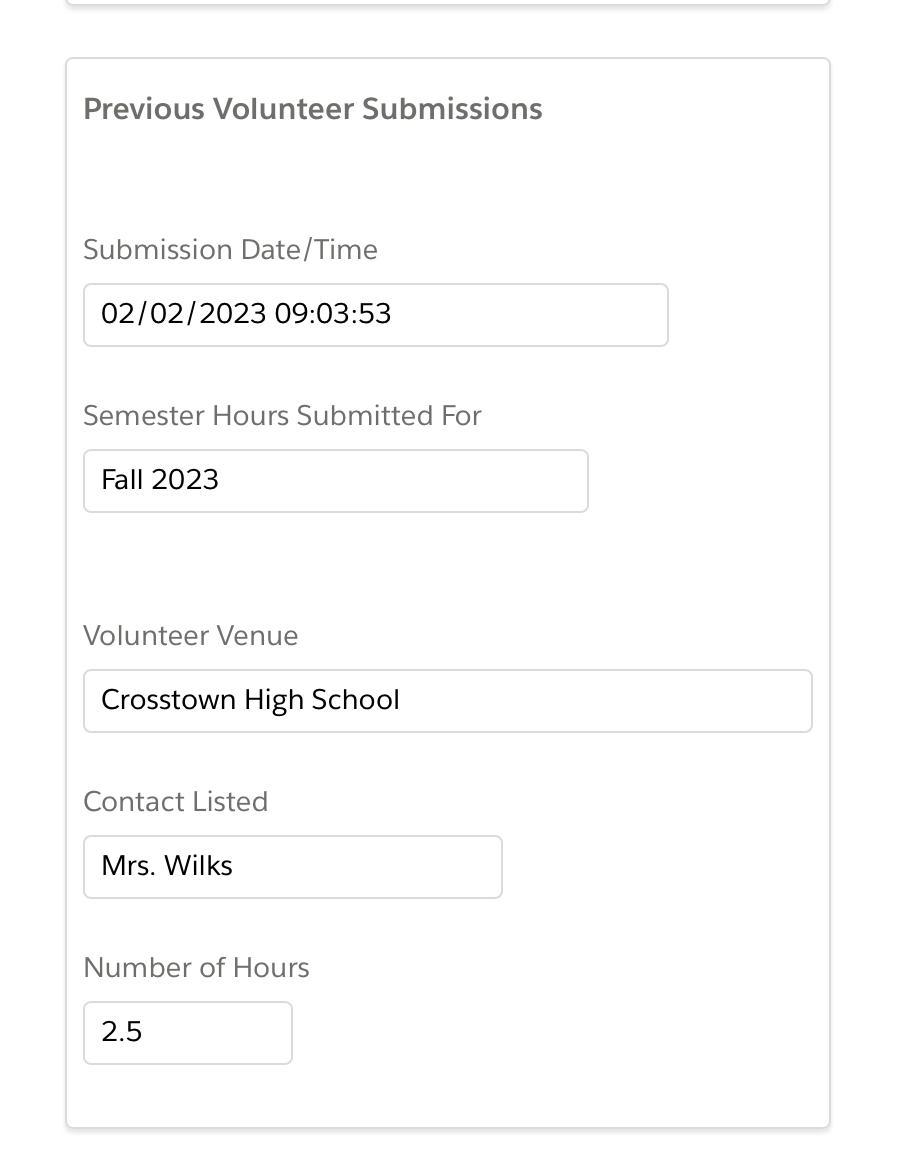Click the 02/02/2023 date text

tap(183, 314)
